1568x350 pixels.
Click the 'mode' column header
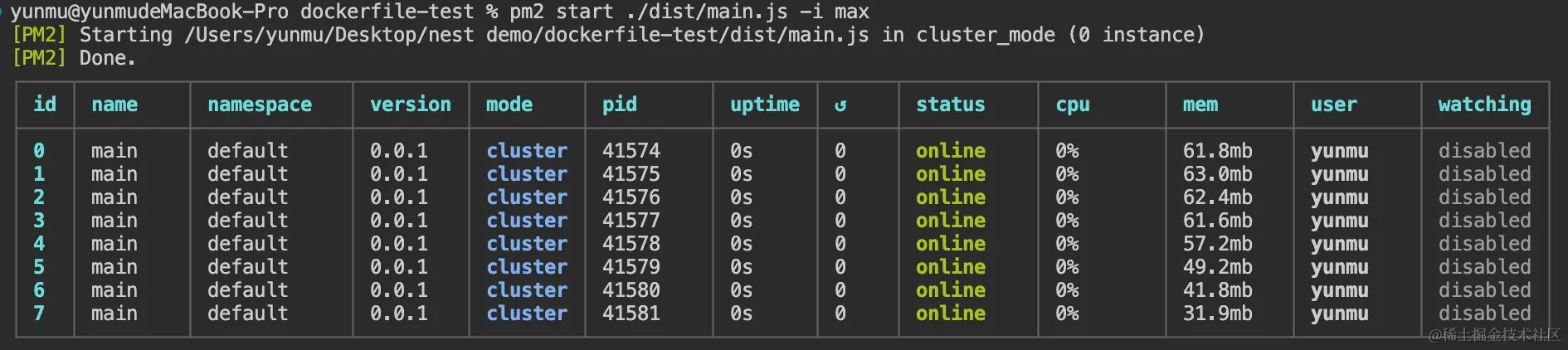(x=509, y=105)
